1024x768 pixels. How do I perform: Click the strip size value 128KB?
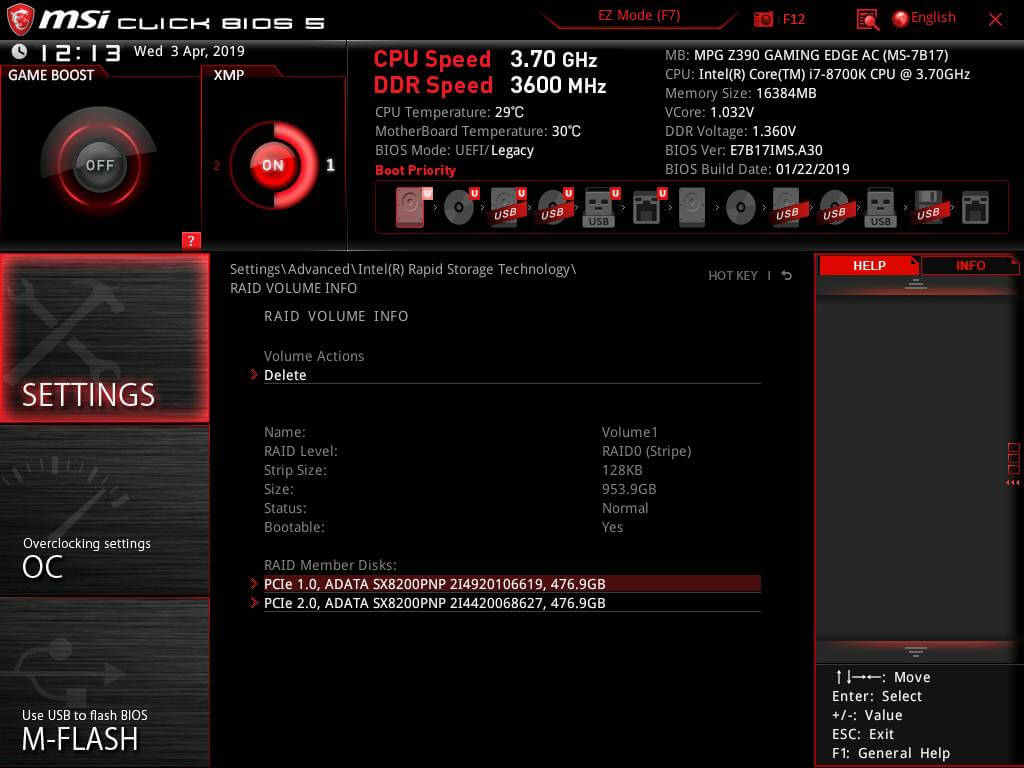(622, 470)
